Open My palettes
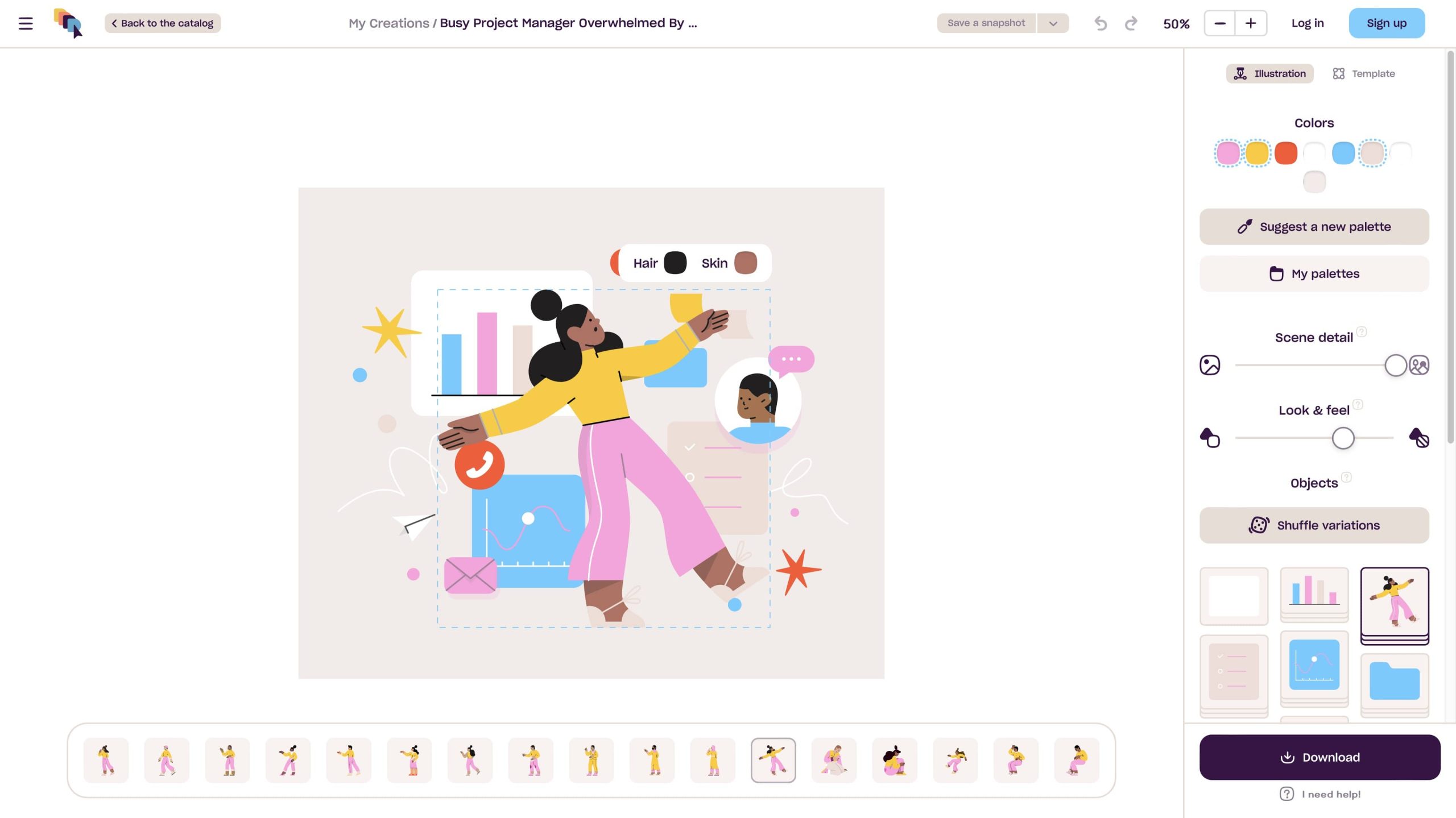Viewport: 1456px width, 818px height. pyautogui.click(x=1314, y=274)
